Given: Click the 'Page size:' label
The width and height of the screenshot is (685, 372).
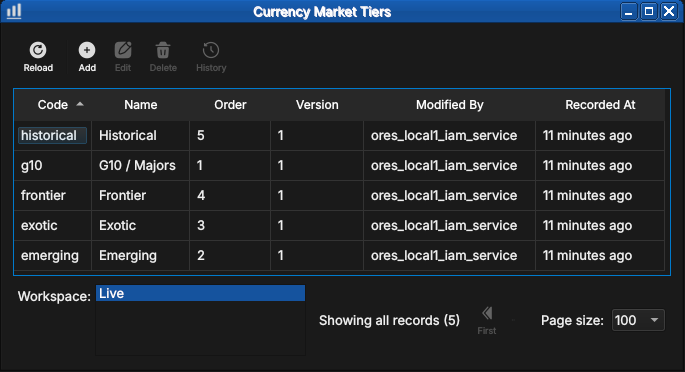Looking at the screenshot, I should 572,320.
